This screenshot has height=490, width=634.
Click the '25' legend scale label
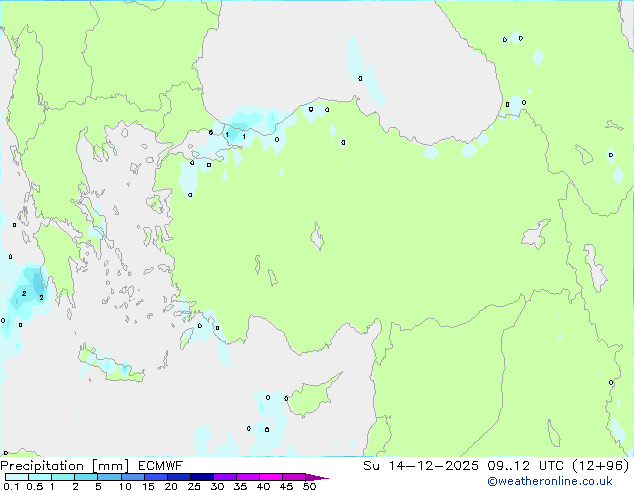click(194, 486)
